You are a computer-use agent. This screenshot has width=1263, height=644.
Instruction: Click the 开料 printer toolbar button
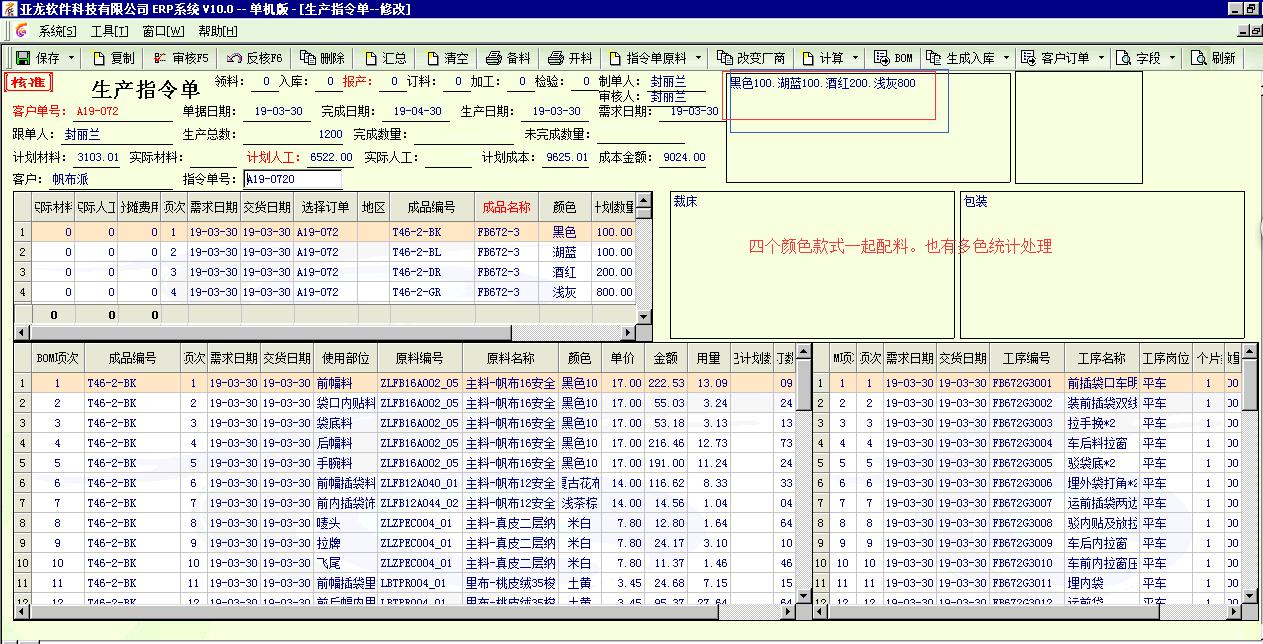[571, 58]
